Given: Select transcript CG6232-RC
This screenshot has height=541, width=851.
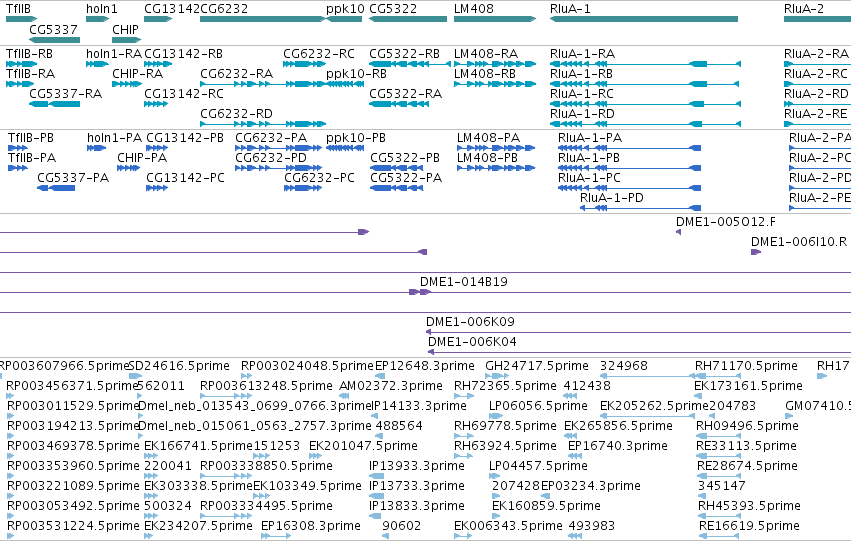Looking at the screenshot, I should [x=304, y=64].
